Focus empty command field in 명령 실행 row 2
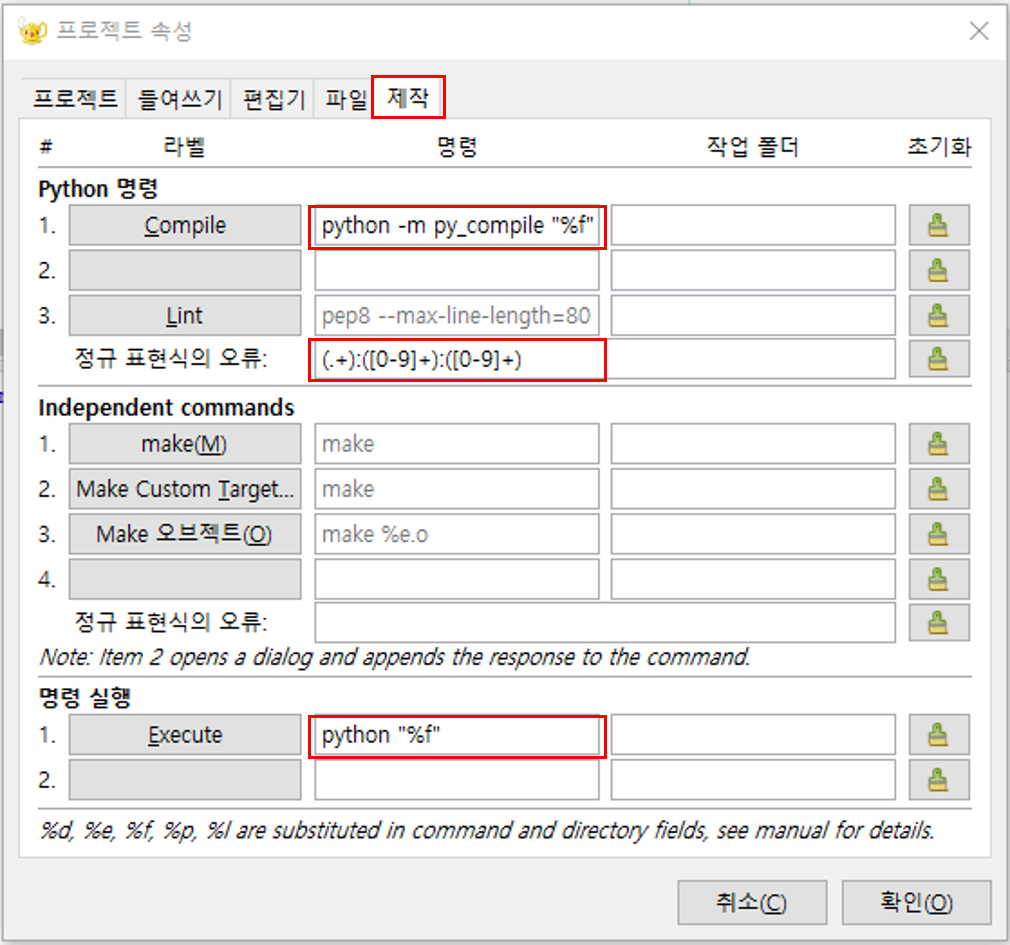 (457, 779)
